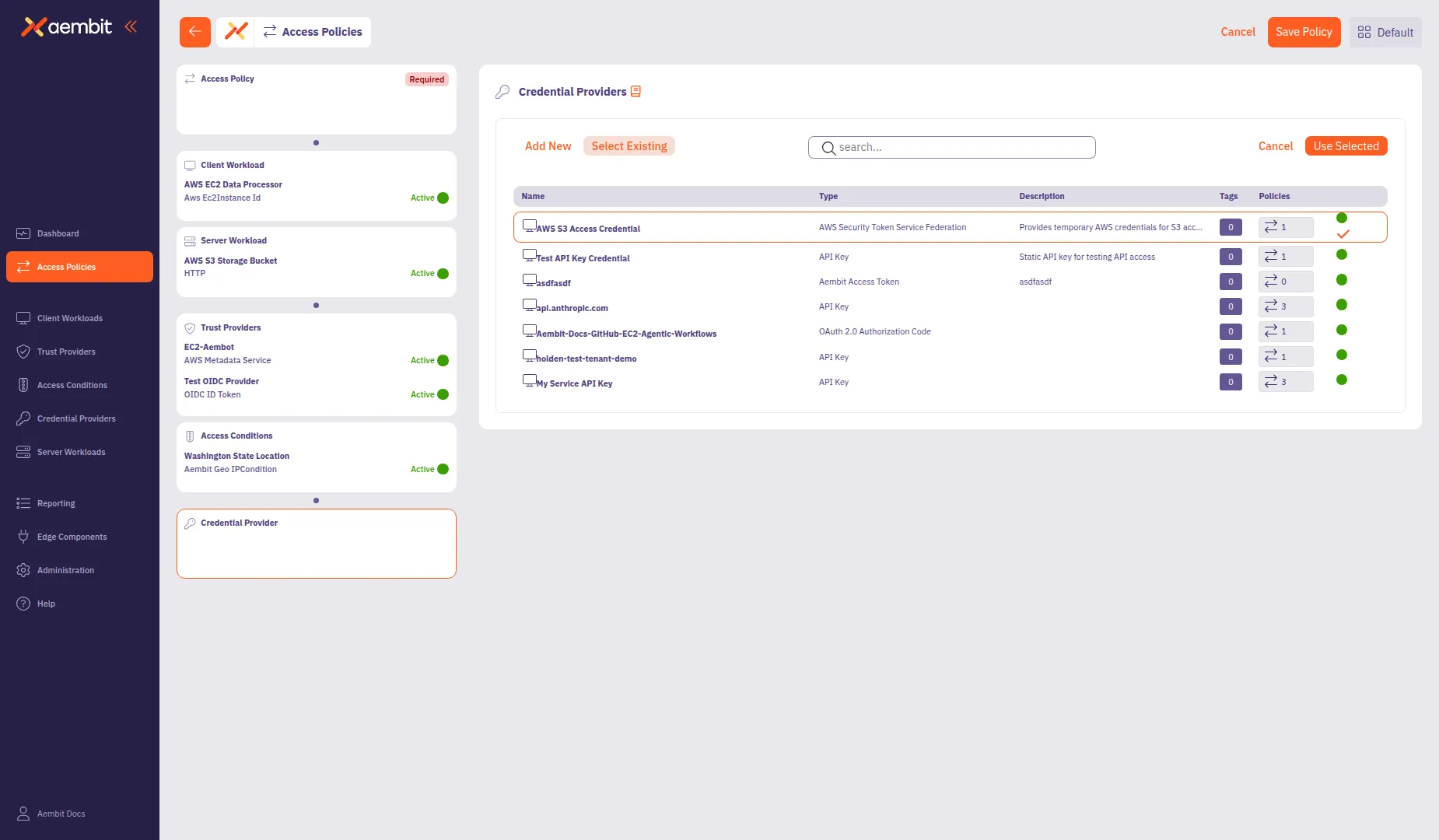Click the orange back arrow button
Viewport: 1439px width, 840px height.
(x=194, y=32)
